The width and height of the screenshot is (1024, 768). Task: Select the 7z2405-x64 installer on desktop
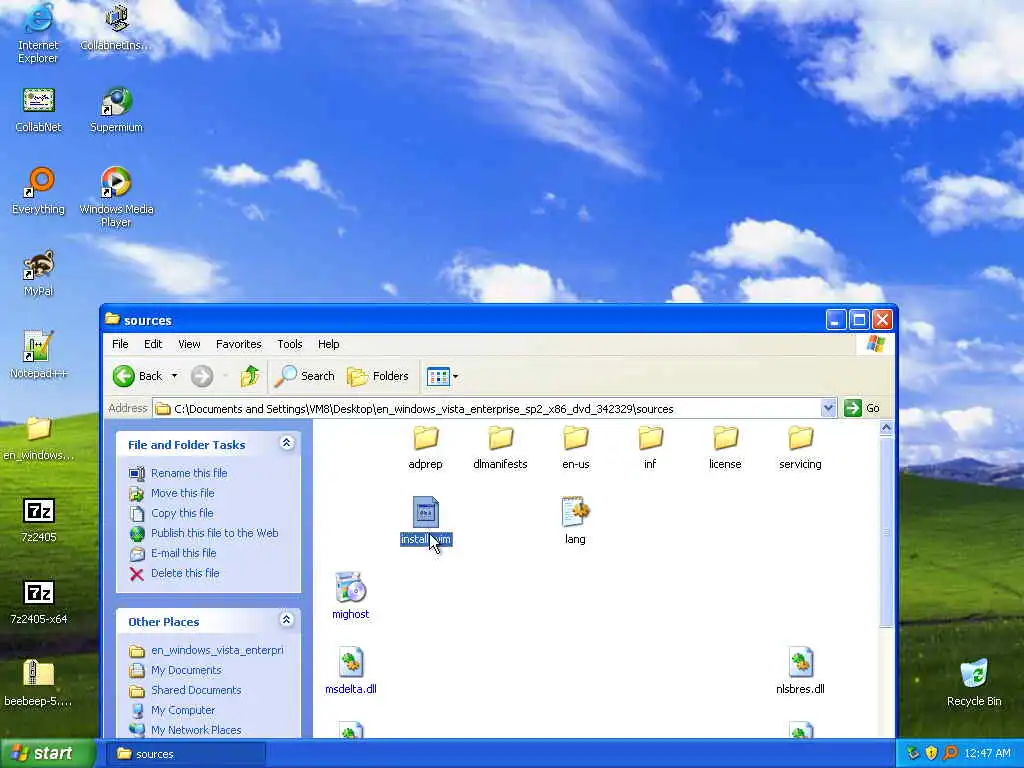point(39,601)
